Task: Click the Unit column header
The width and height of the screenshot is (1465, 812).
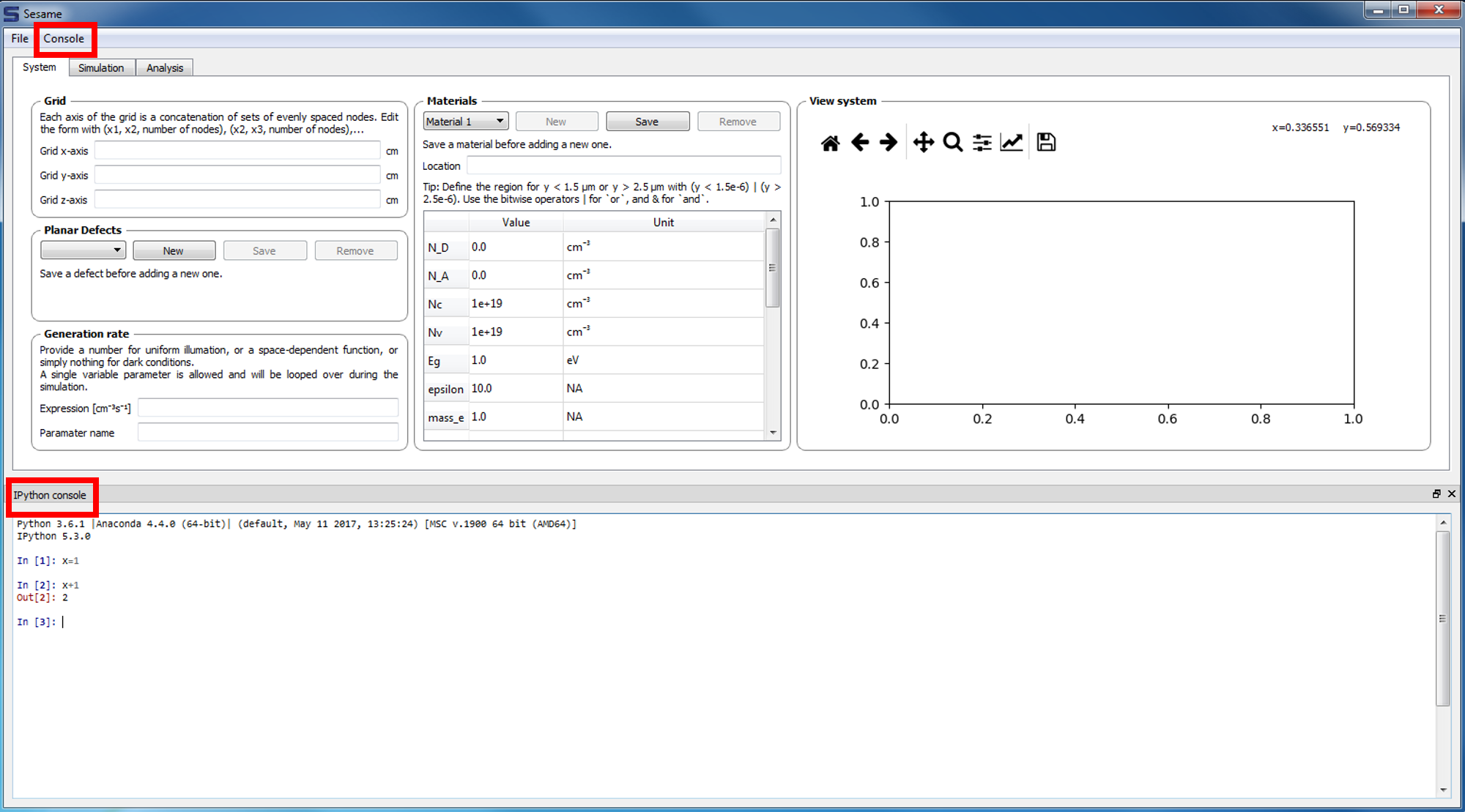Action: (664, 222)
